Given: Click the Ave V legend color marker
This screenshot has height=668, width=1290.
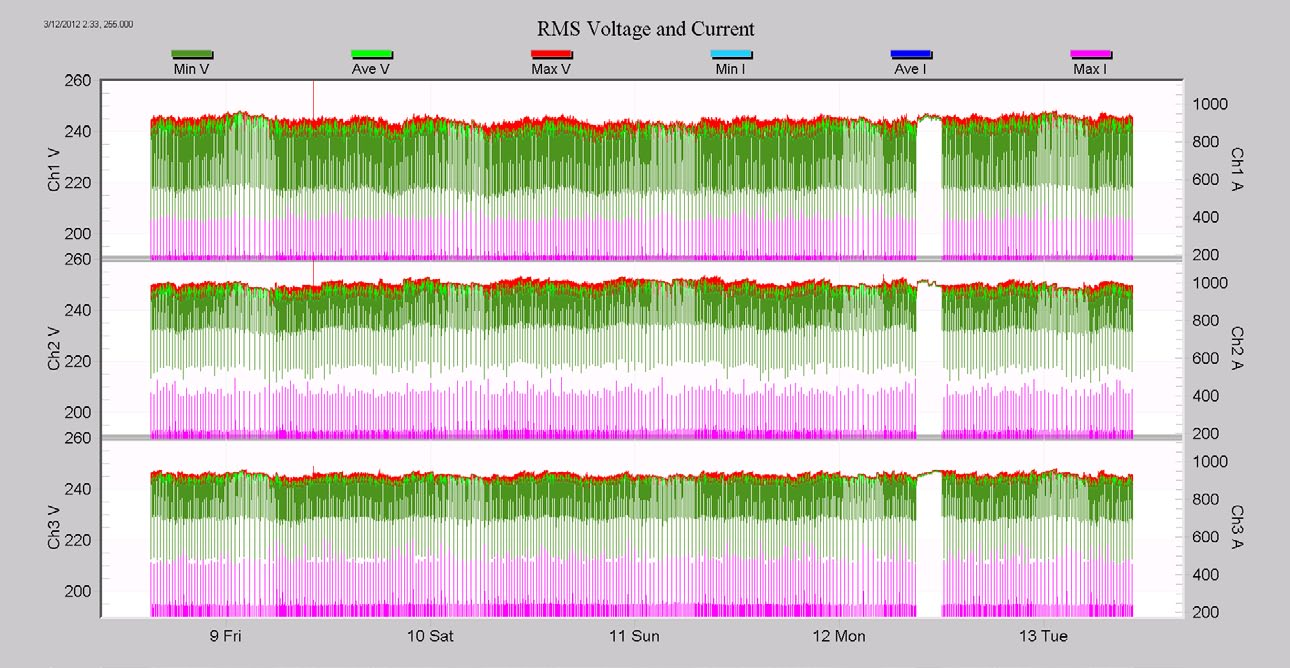Looking at the screenshot, I should pyautogui.click(x=370, y=55).
